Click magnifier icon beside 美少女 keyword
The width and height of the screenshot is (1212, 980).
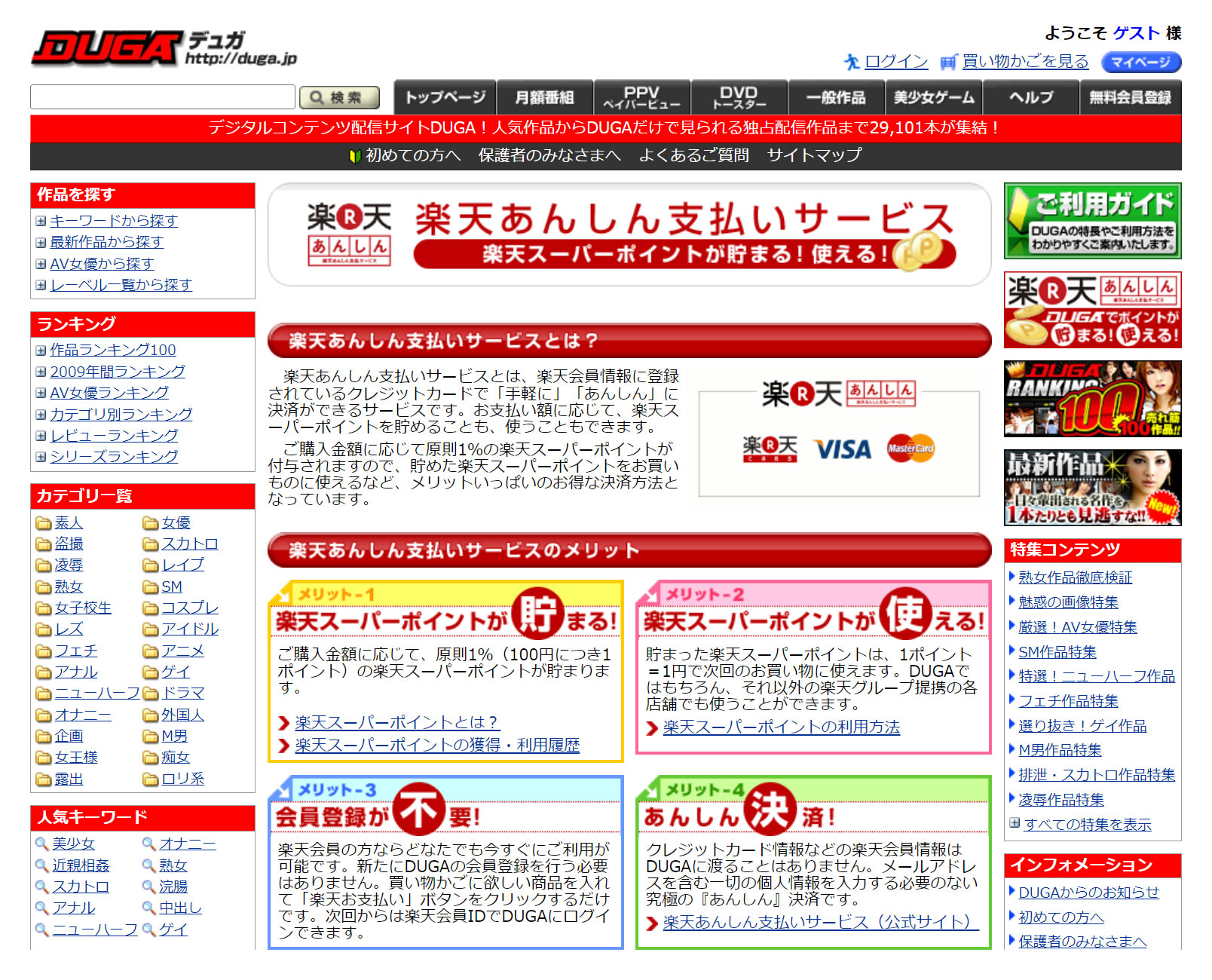click(x=42, y=844)
